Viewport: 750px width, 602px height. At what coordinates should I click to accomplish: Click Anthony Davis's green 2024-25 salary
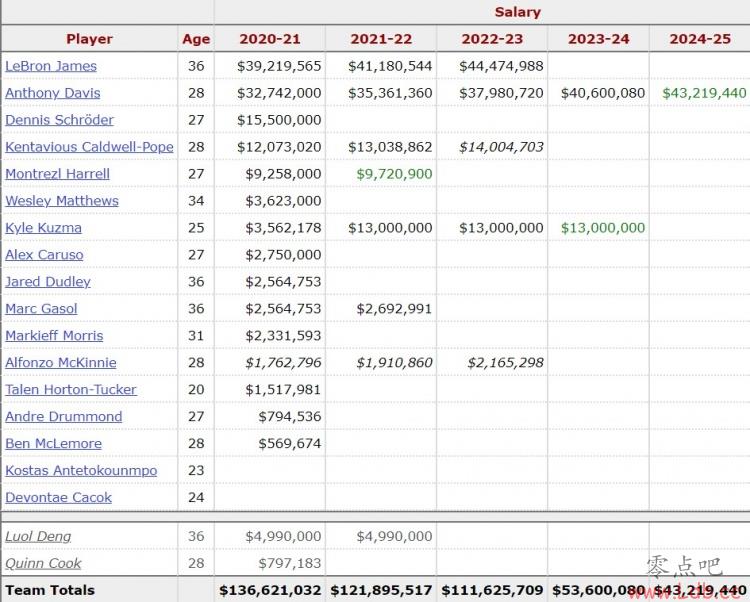pos(705,93)
